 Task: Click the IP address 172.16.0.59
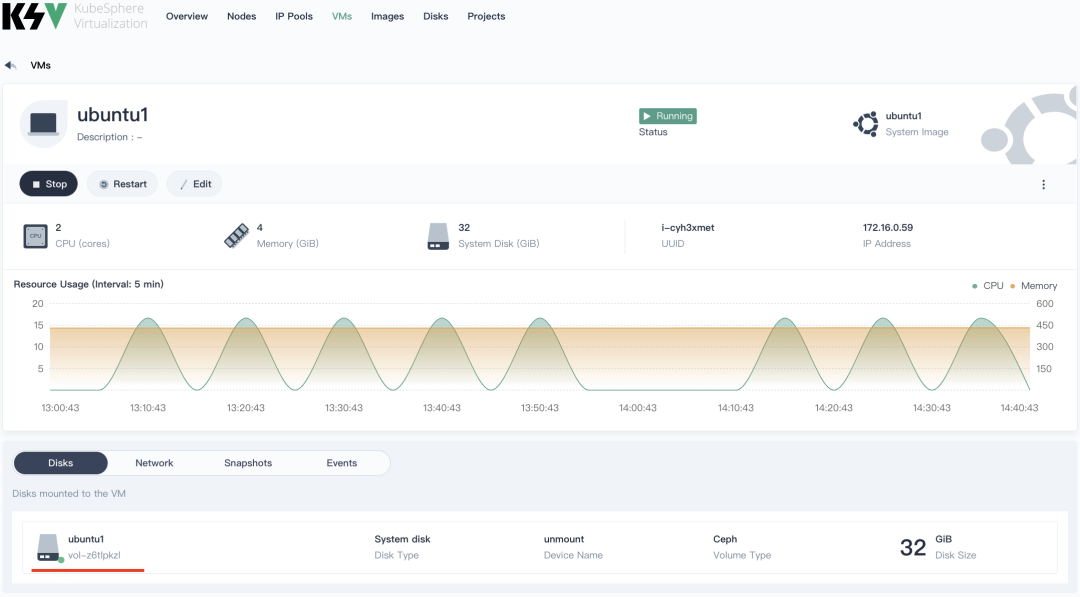pos(888,227)
